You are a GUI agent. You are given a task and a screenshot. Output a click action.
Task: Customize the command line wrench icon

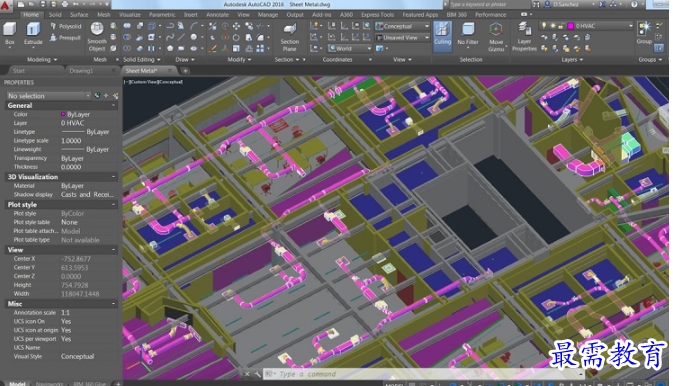pos(257,374)
